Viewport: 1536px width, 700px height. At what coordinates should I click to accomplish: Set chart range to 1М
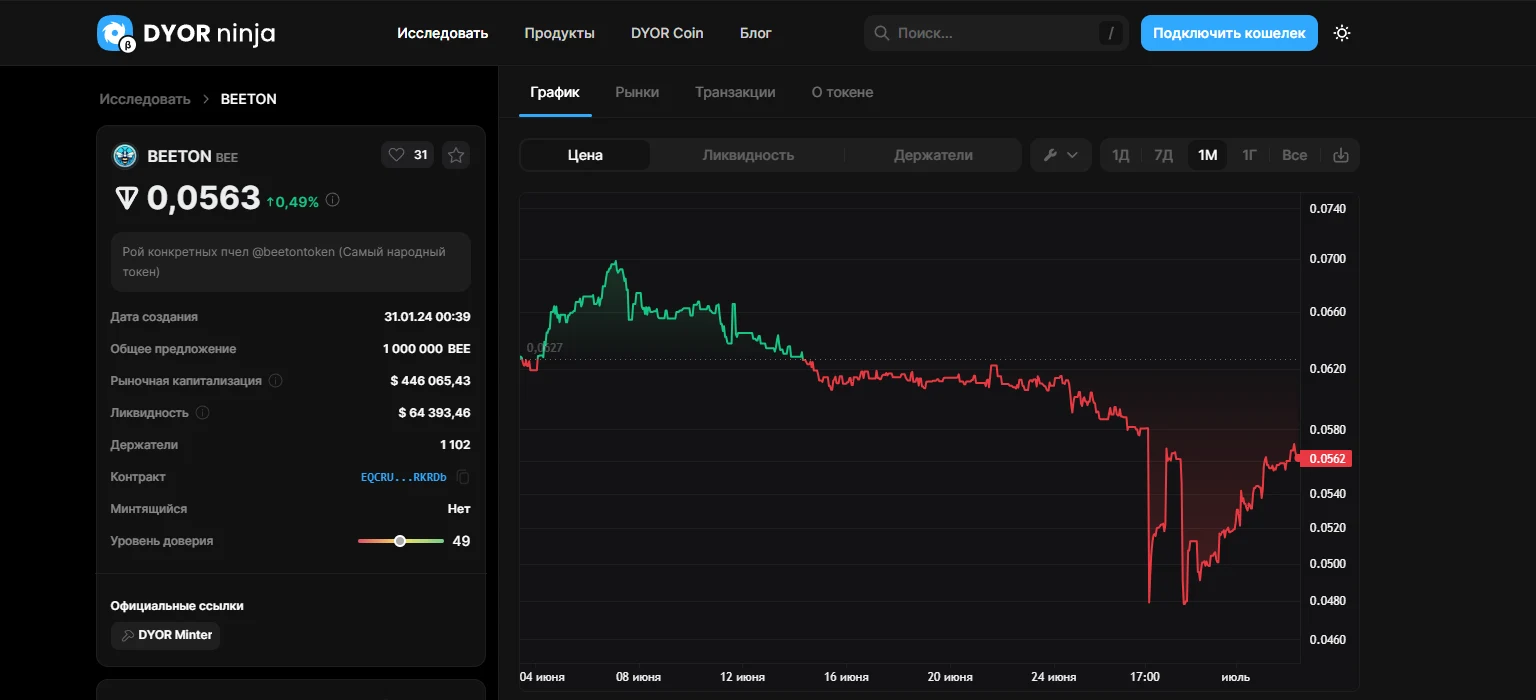coord(1208,155)
